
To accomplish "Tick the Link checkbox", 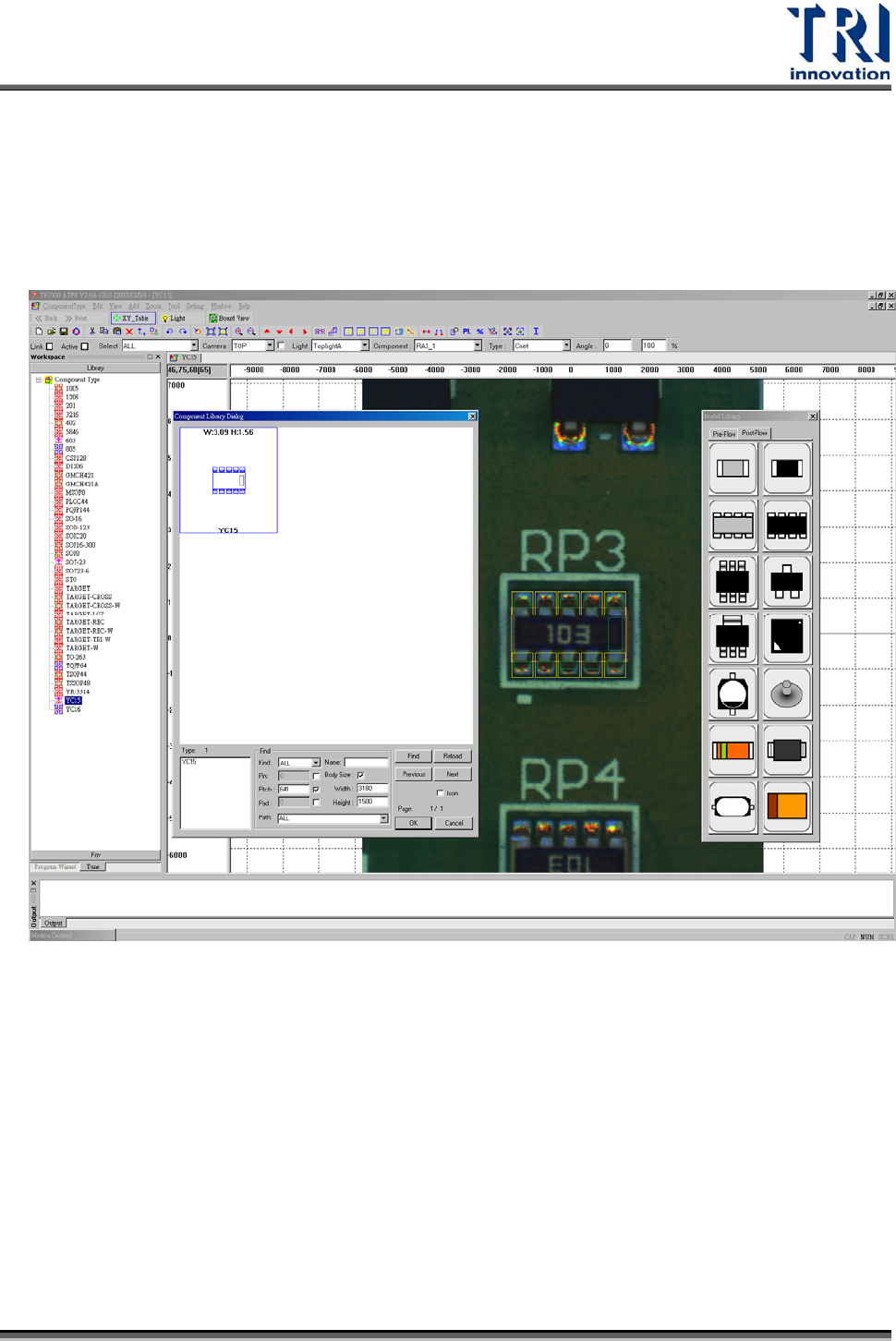I will (x=49, y=346).
